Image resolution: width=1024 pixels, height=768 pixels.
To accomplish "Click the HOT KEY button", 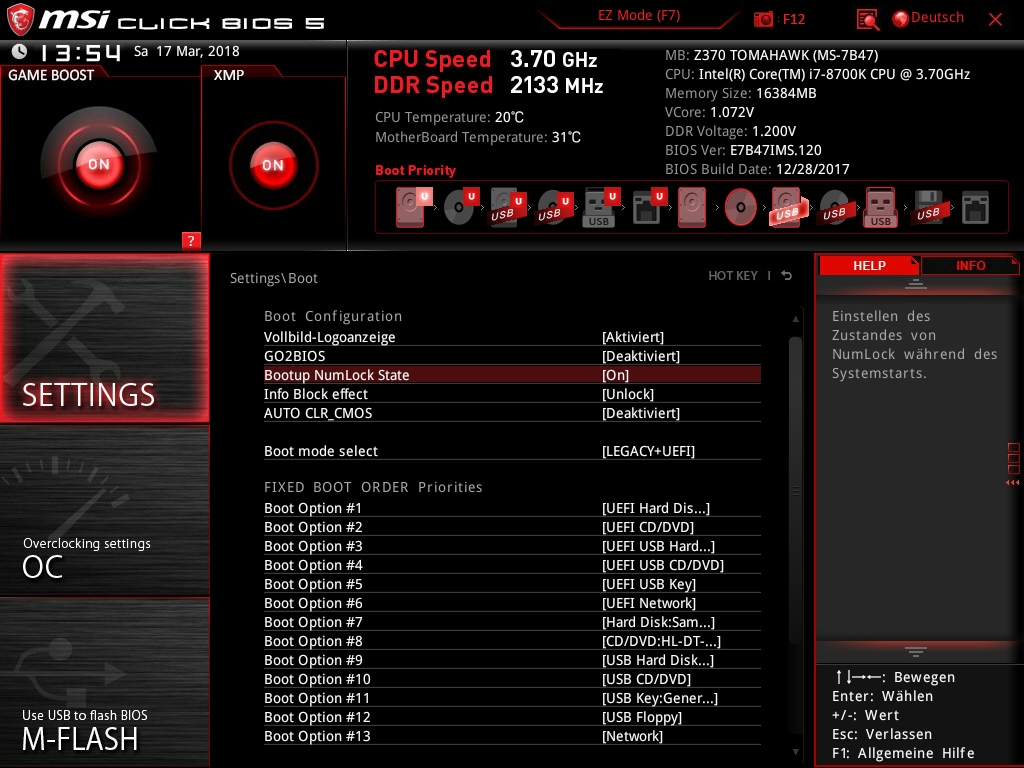I will click(733, 276).
